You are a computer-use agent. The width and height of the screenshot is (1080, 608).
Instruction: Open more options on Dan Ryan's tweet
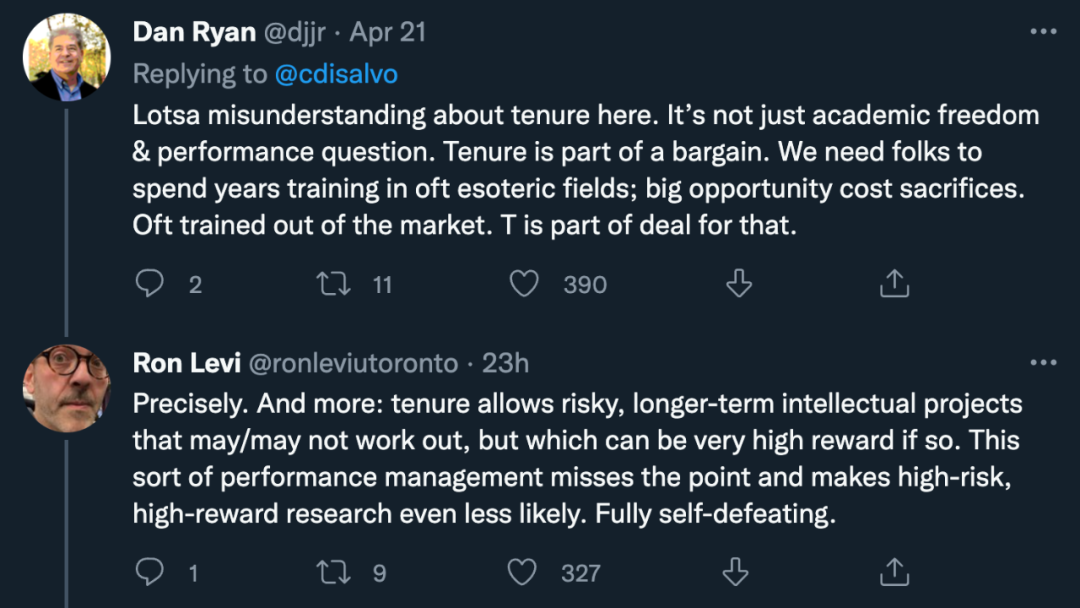point(1043,32)
